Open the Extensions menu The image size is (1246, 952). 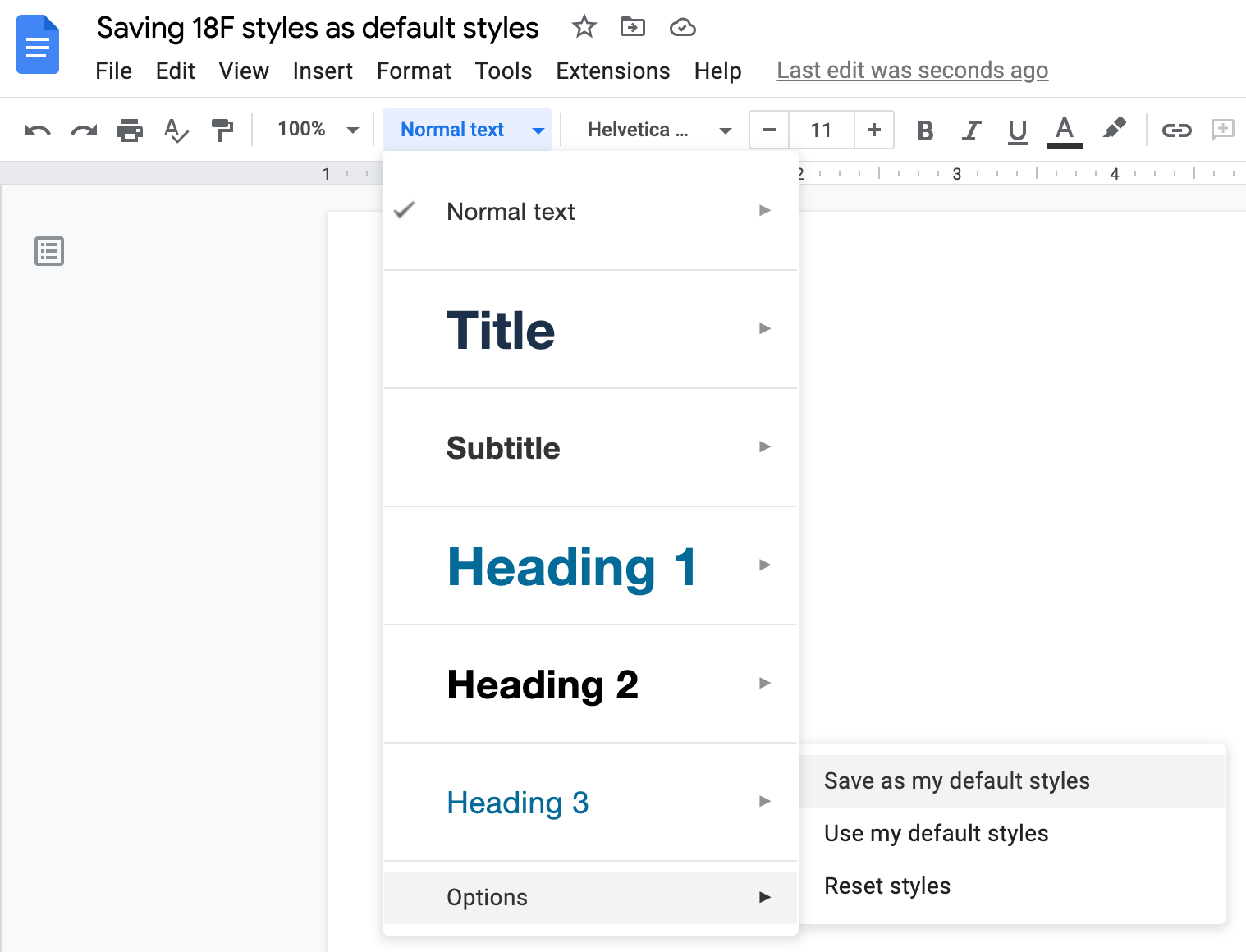point(612,71)
